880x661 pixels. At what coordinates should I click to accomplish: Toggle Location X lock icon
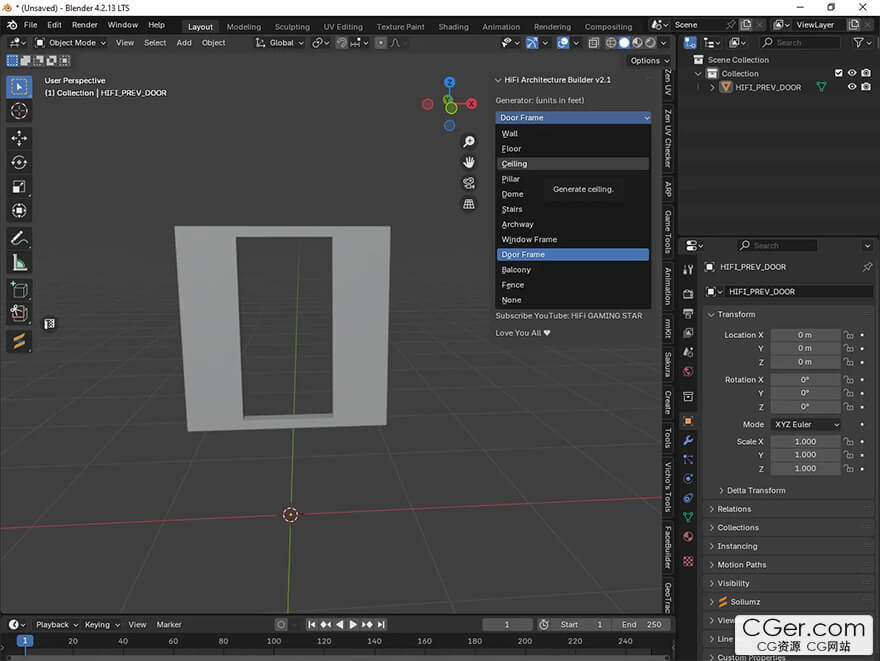point(848,335)
